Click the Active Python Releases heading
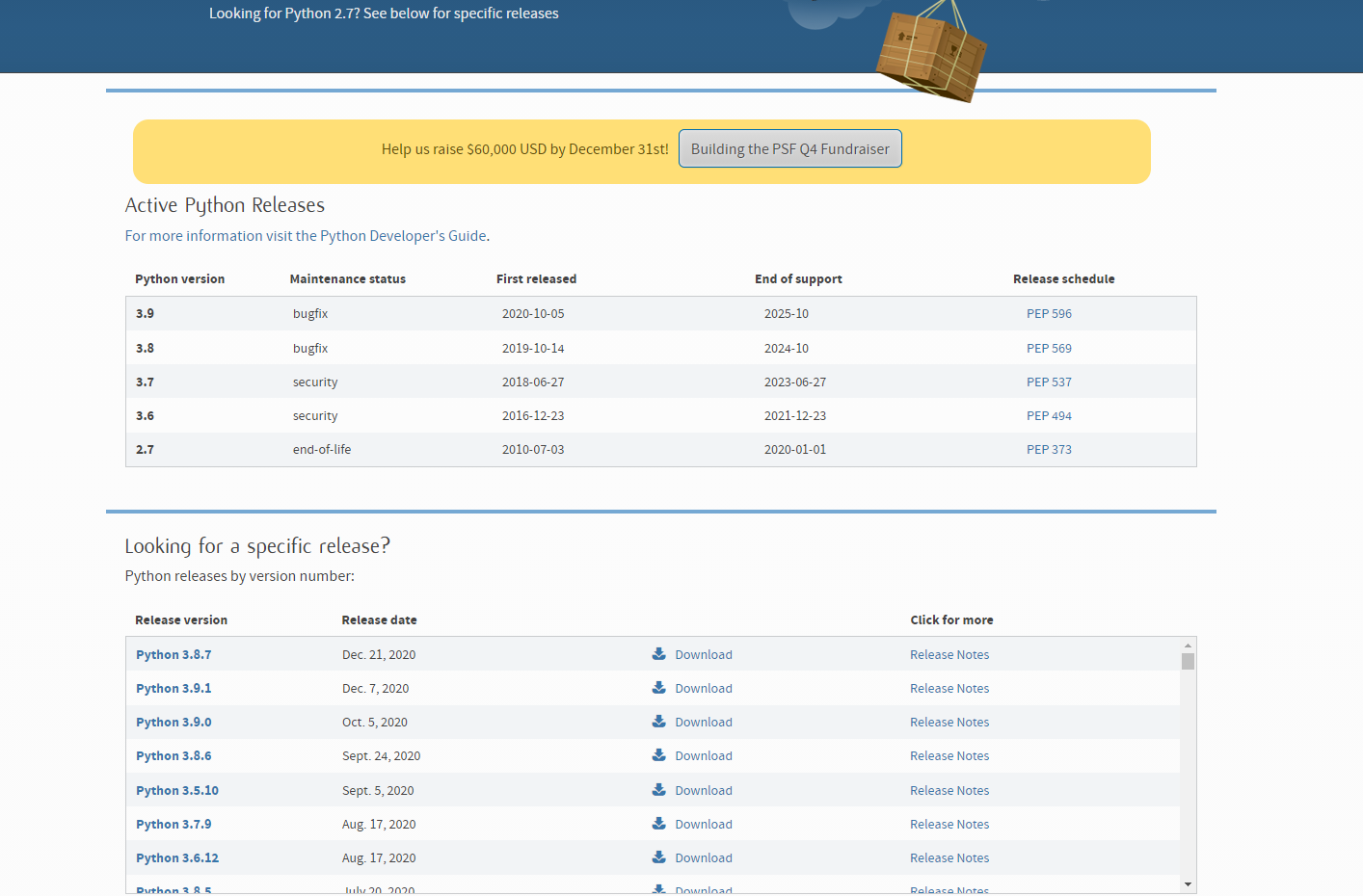The width and height of the screenshot is (1363, 896). [225, 205]
